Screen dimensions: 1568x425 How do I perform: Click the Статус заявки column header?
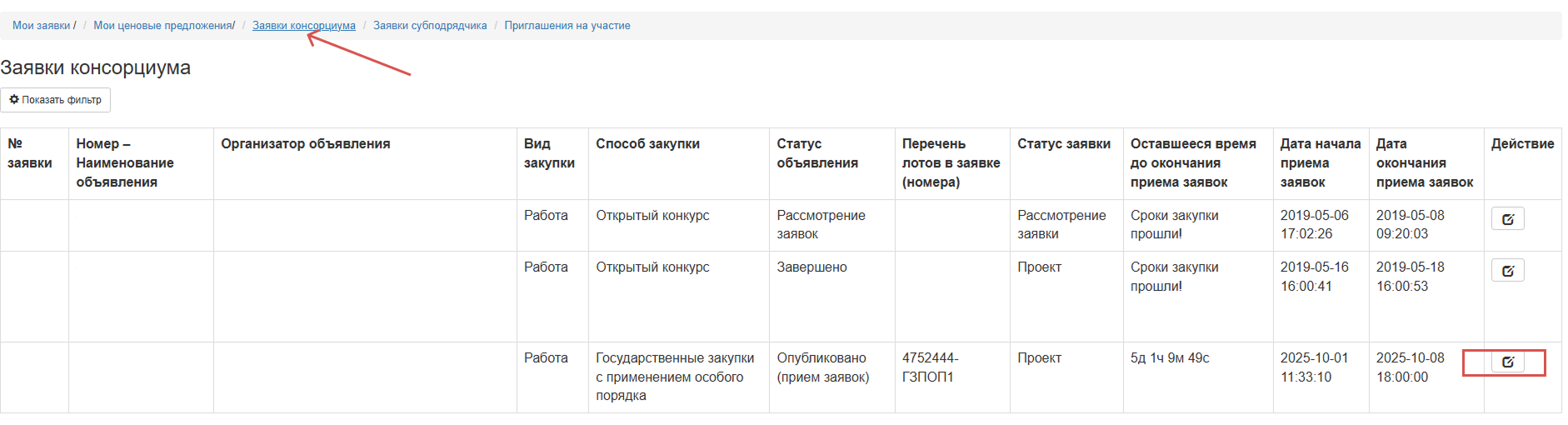pos(1063,144)
